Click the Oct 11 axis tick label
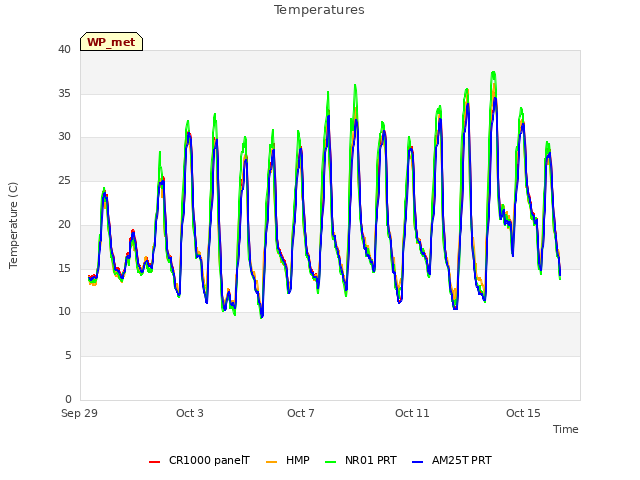640x480 pixels. 412,413
